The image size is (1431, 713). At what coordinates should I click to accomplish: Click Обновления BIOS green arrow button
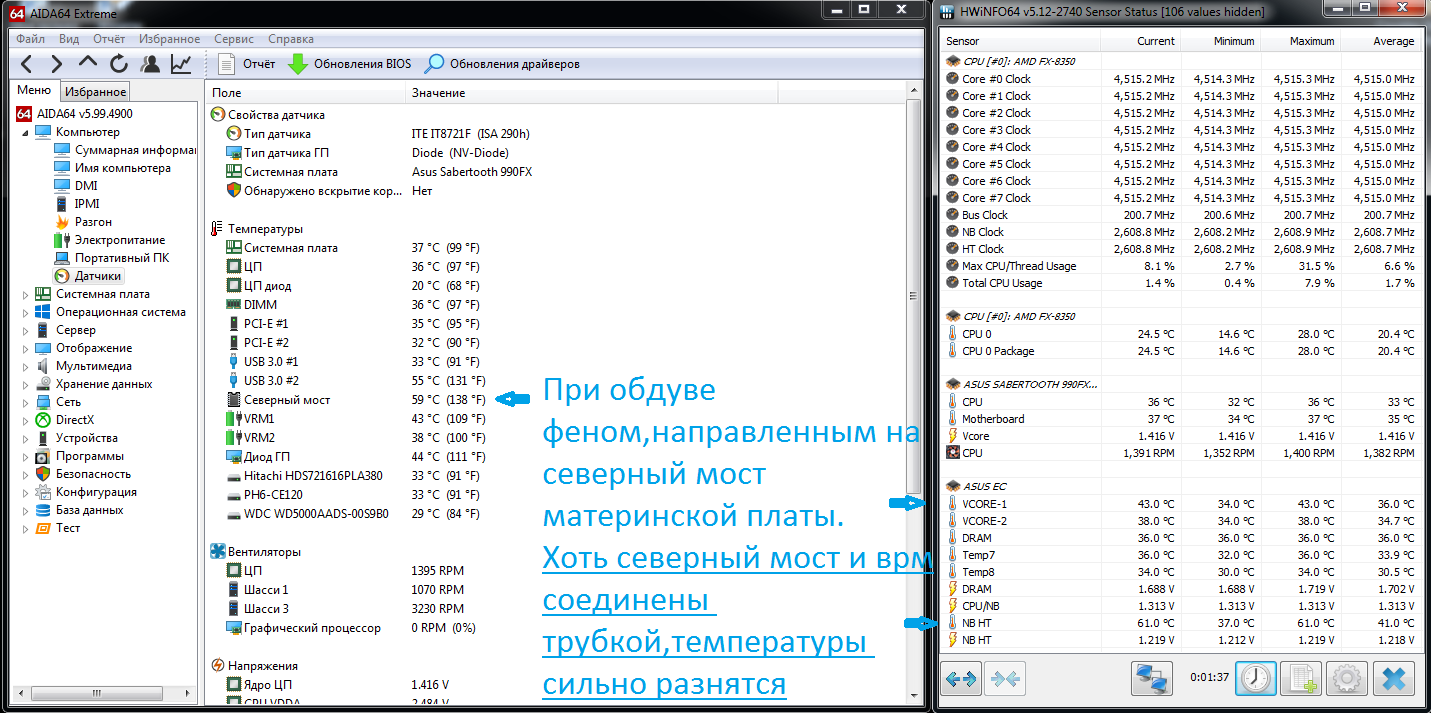(x=349, y=64)
